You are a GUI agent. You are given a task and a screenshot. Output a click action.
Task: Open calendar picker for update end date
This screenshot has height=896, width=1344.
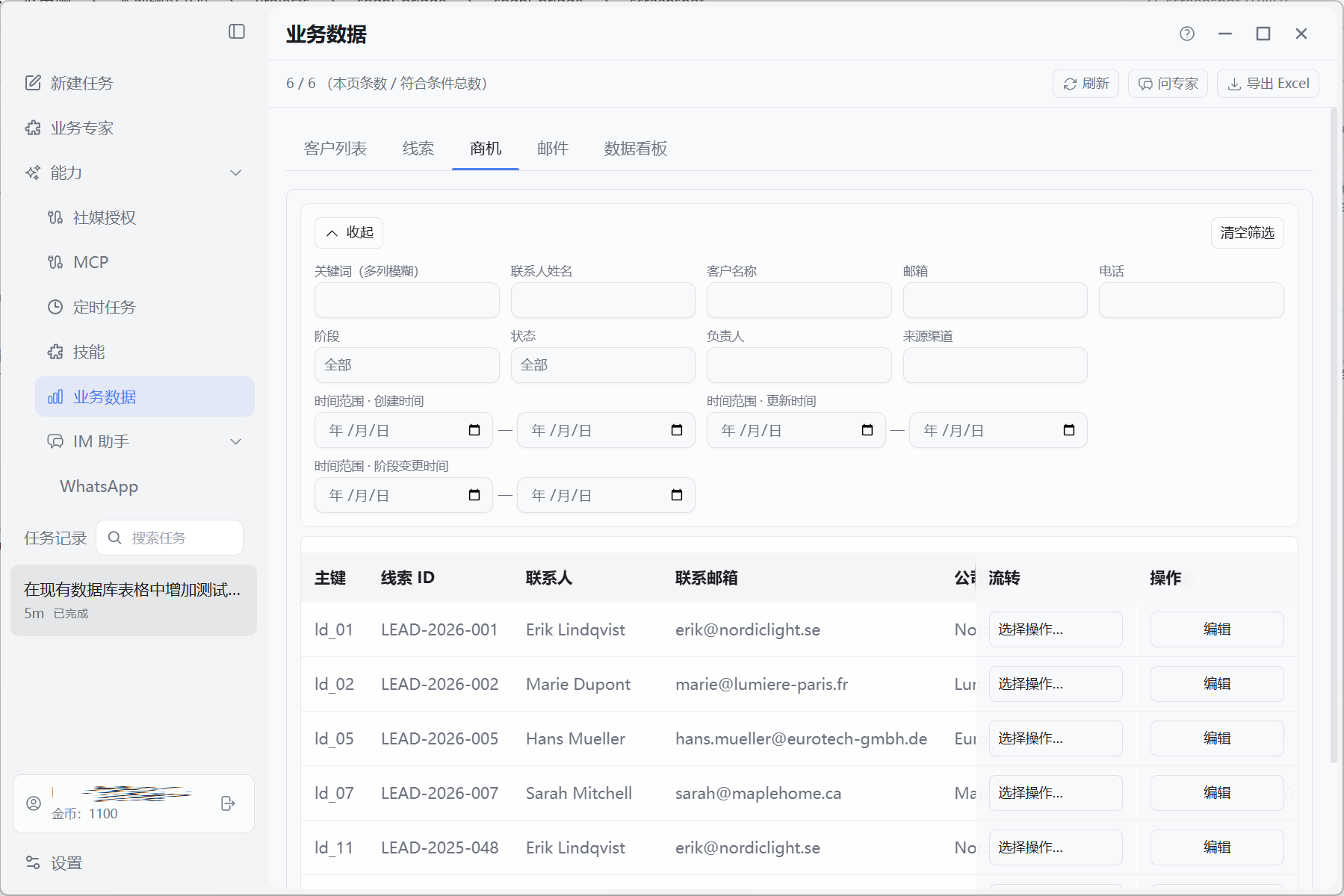point(1069,430)
